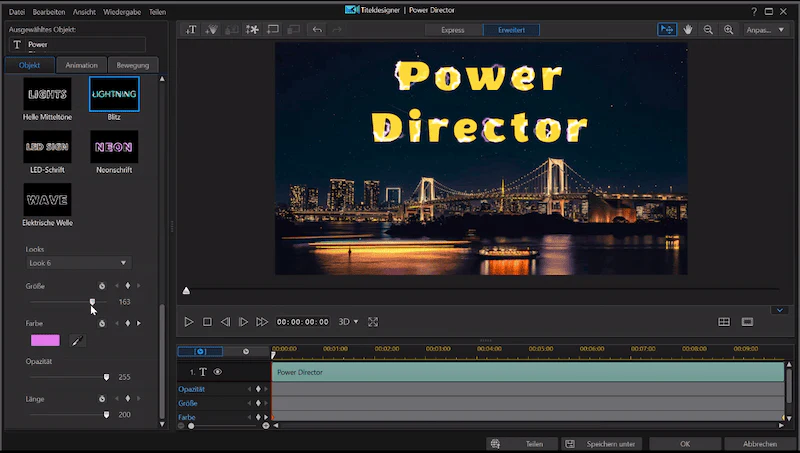Select the hand pan tool
800x453 pixels.
[x=688, y=30]
